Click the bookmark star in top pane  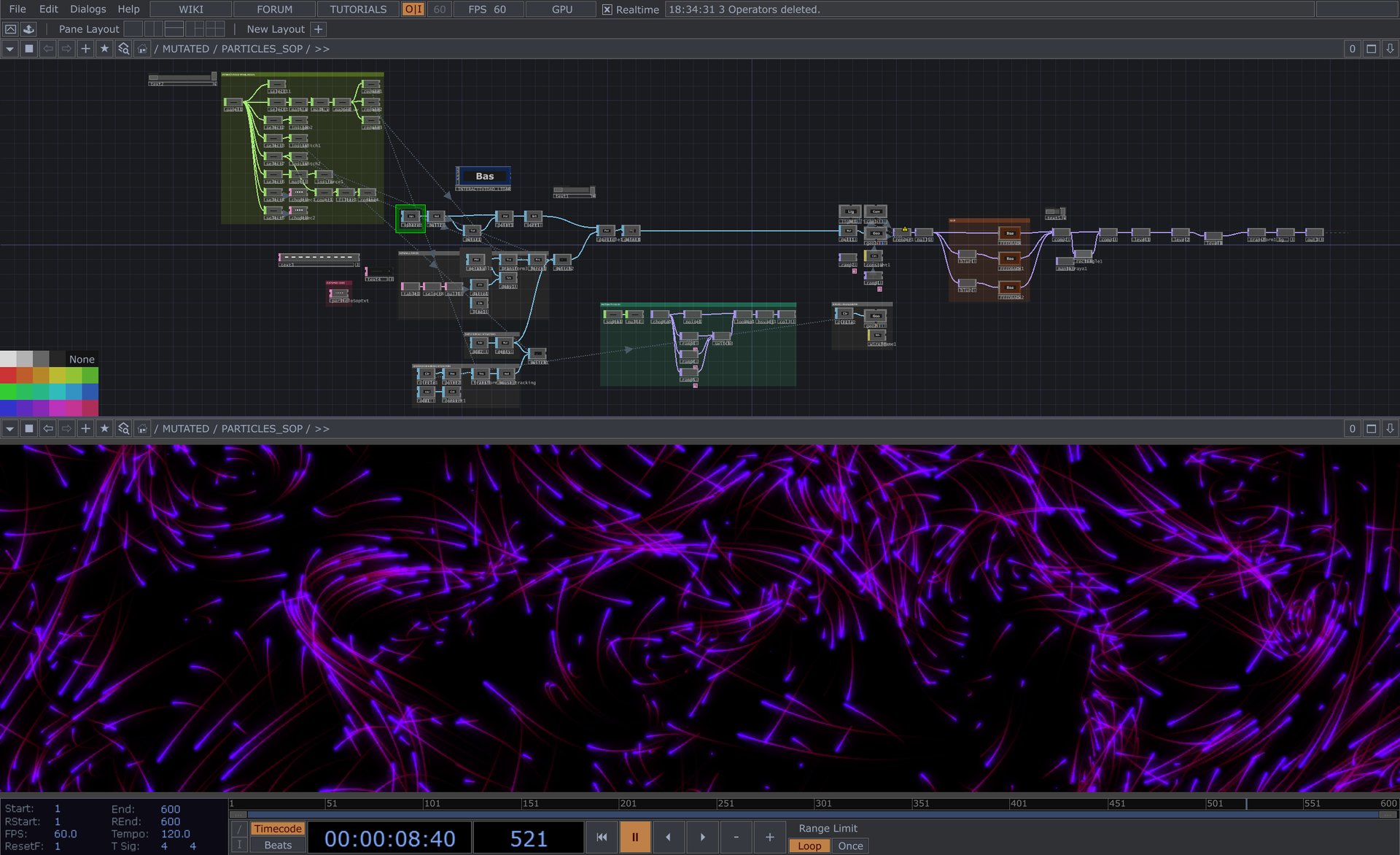pyautogui.click(x=104, y=49)
